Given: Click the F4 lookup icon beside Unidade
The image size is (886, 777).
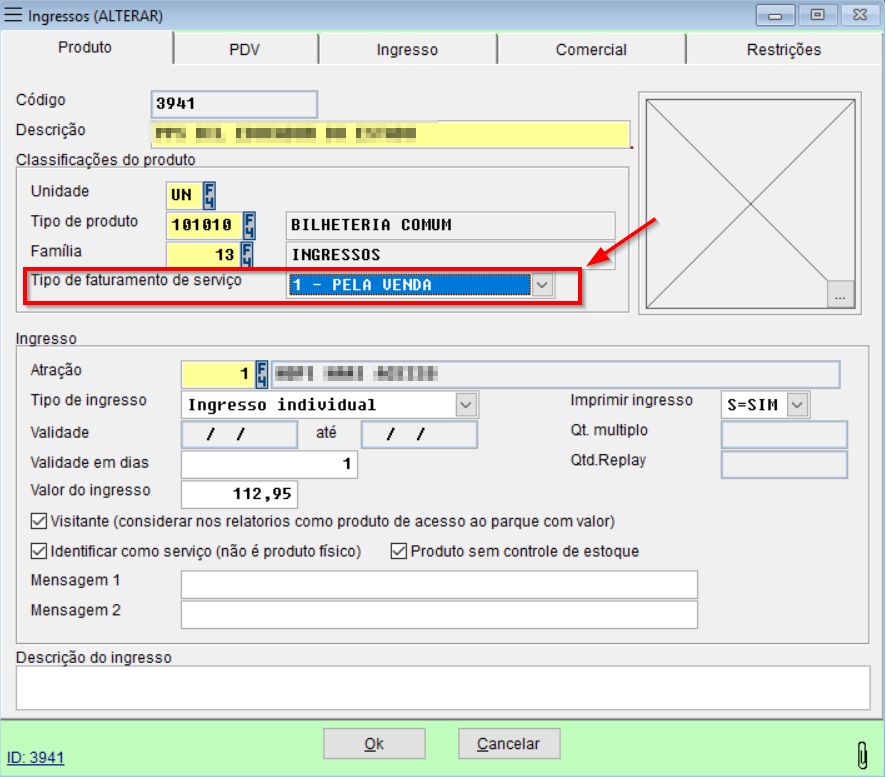Looking at the screenshot, I should pos(209,194).
